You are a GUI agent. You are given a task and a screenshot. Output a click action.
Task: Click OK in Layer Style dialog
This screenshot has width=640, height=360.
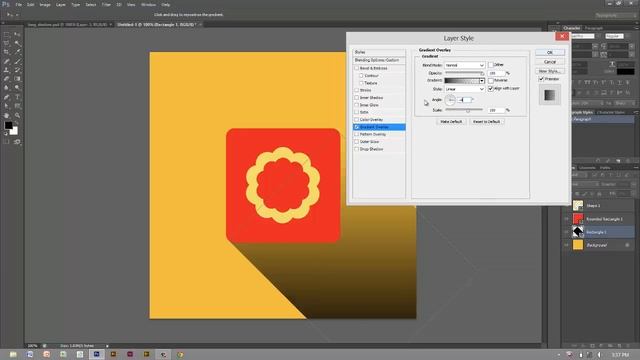click(550, 53)
